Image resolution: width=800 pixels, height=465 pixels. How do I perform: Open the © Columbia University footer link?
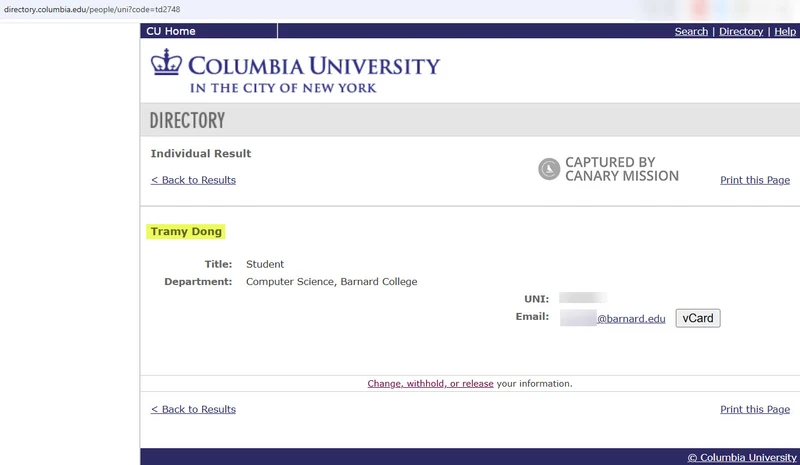[x=742, y=457]
